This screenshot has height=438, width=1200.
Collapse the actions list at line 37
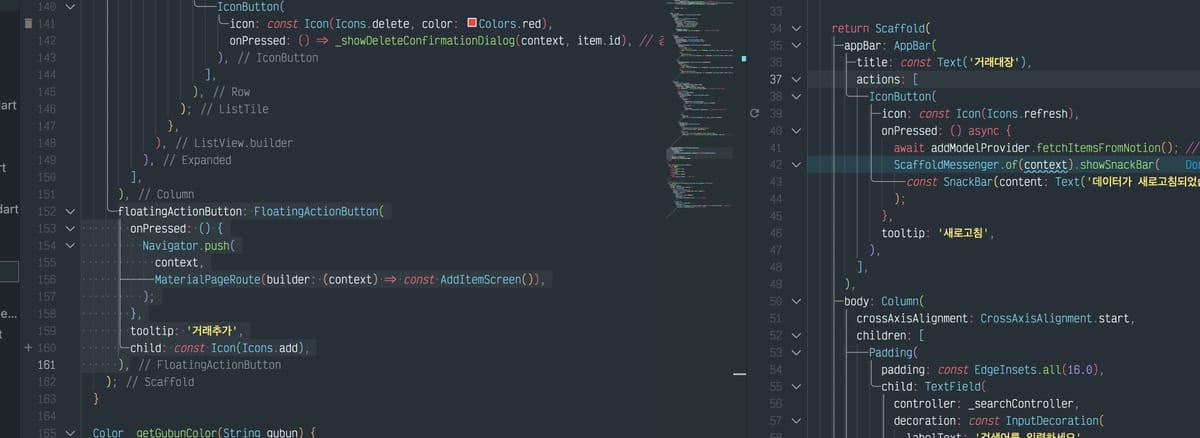coord(796,79)
